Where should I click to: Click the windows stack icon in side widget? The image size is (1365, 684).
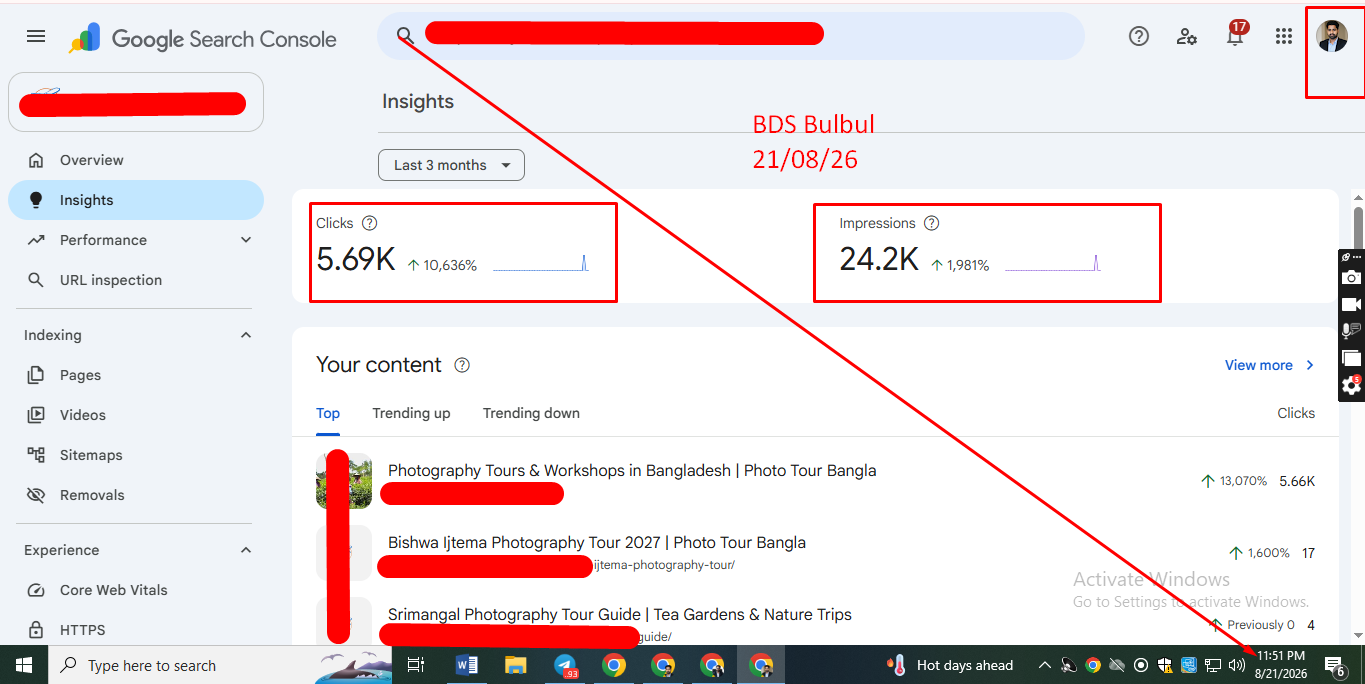pos(1351,358)
